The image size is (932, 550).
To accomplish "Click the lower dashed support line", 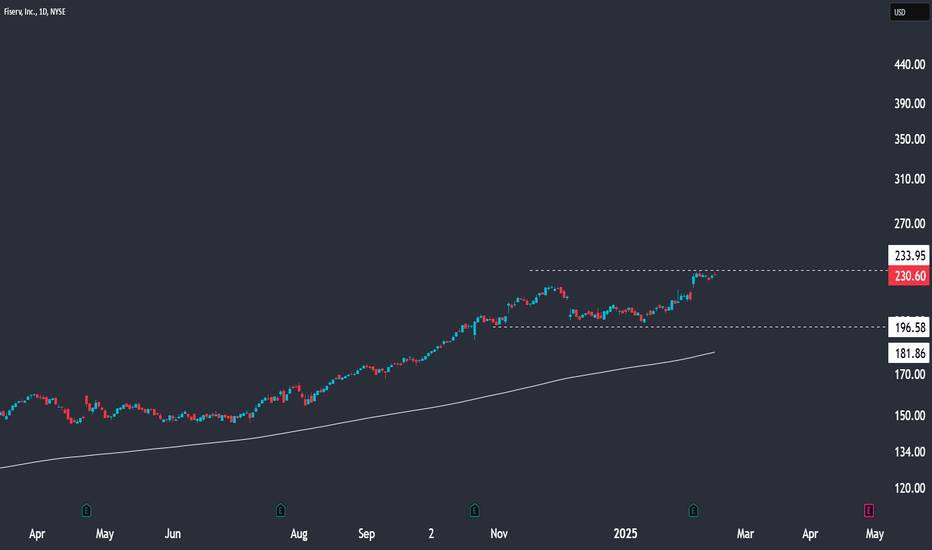I will pyautogui.click(x=689, y=327).
